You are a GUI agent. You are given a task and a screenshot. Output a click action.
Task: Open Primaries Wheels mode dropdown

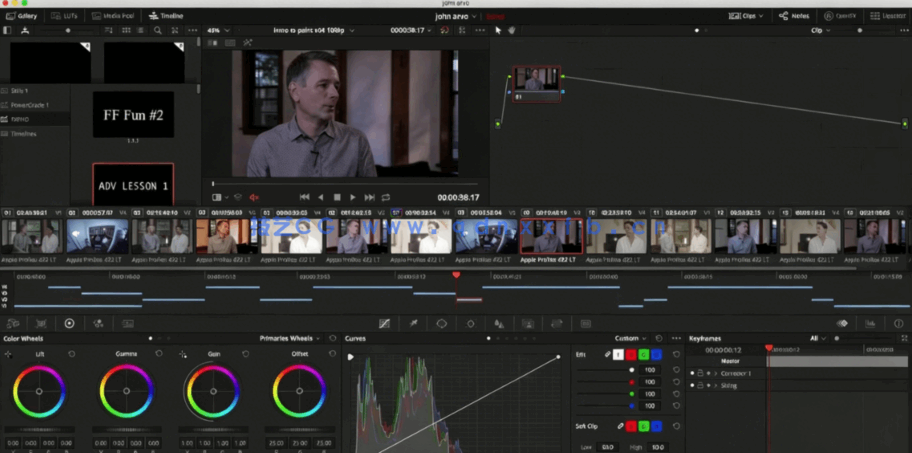pyautogui.click(x=290, y=338)
